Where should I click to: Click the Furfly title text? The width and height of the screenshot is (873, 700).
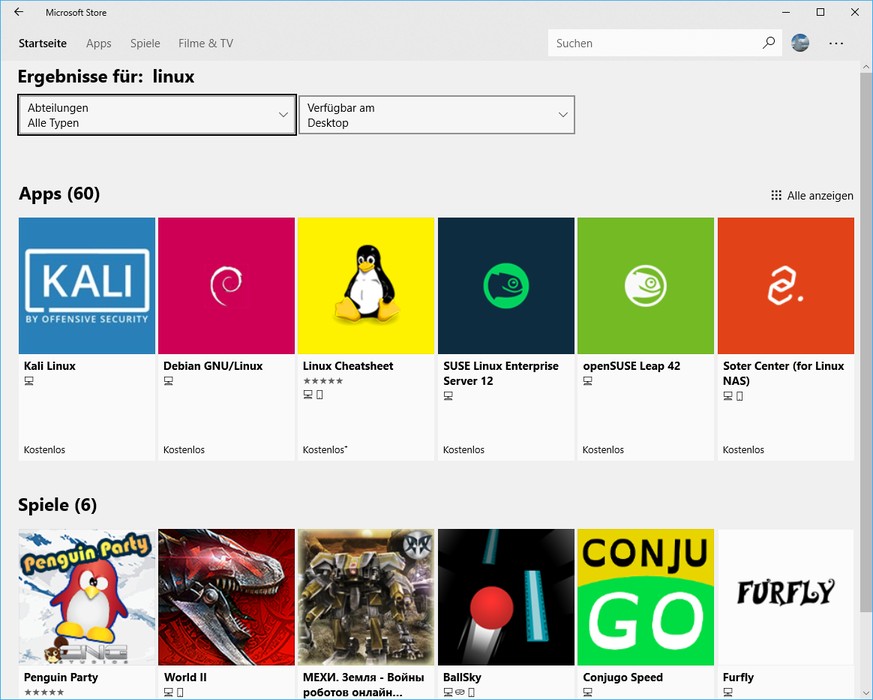pos(738,677)
